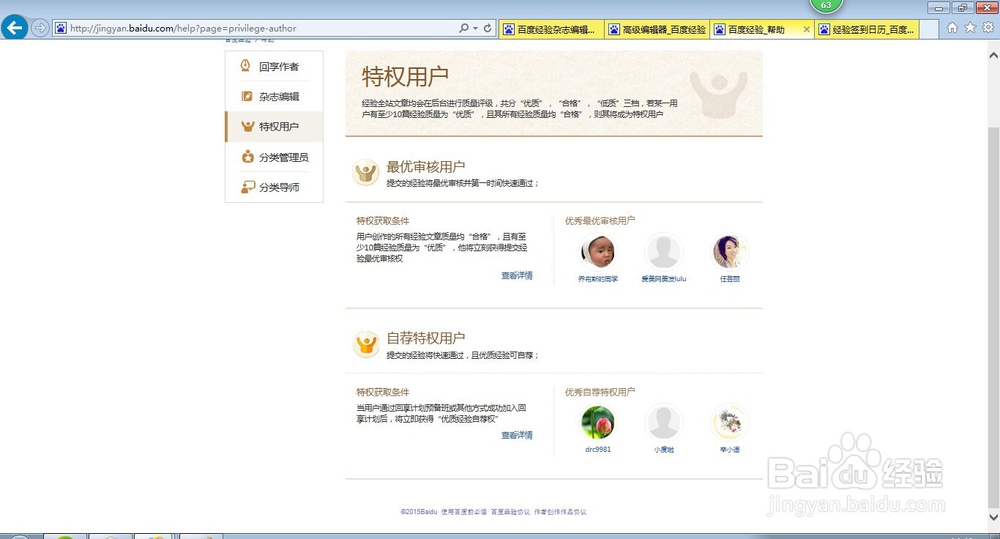Click the user name link 小庚啦
Screen dimensions: 1000x539
[663, 450]
